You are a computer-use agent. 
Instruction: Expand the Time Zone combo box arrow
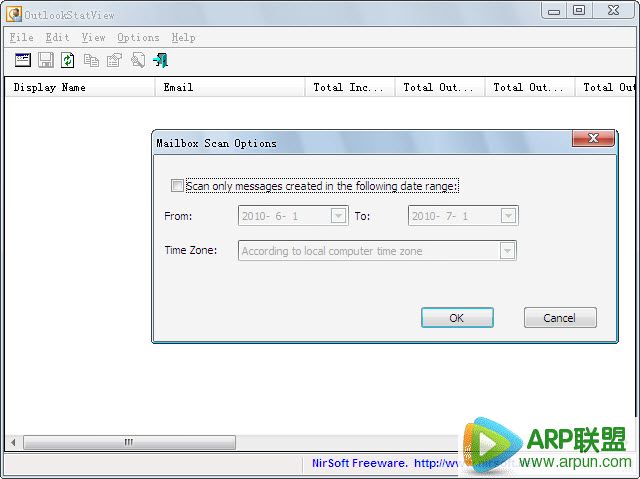click(x=507, y=251)
